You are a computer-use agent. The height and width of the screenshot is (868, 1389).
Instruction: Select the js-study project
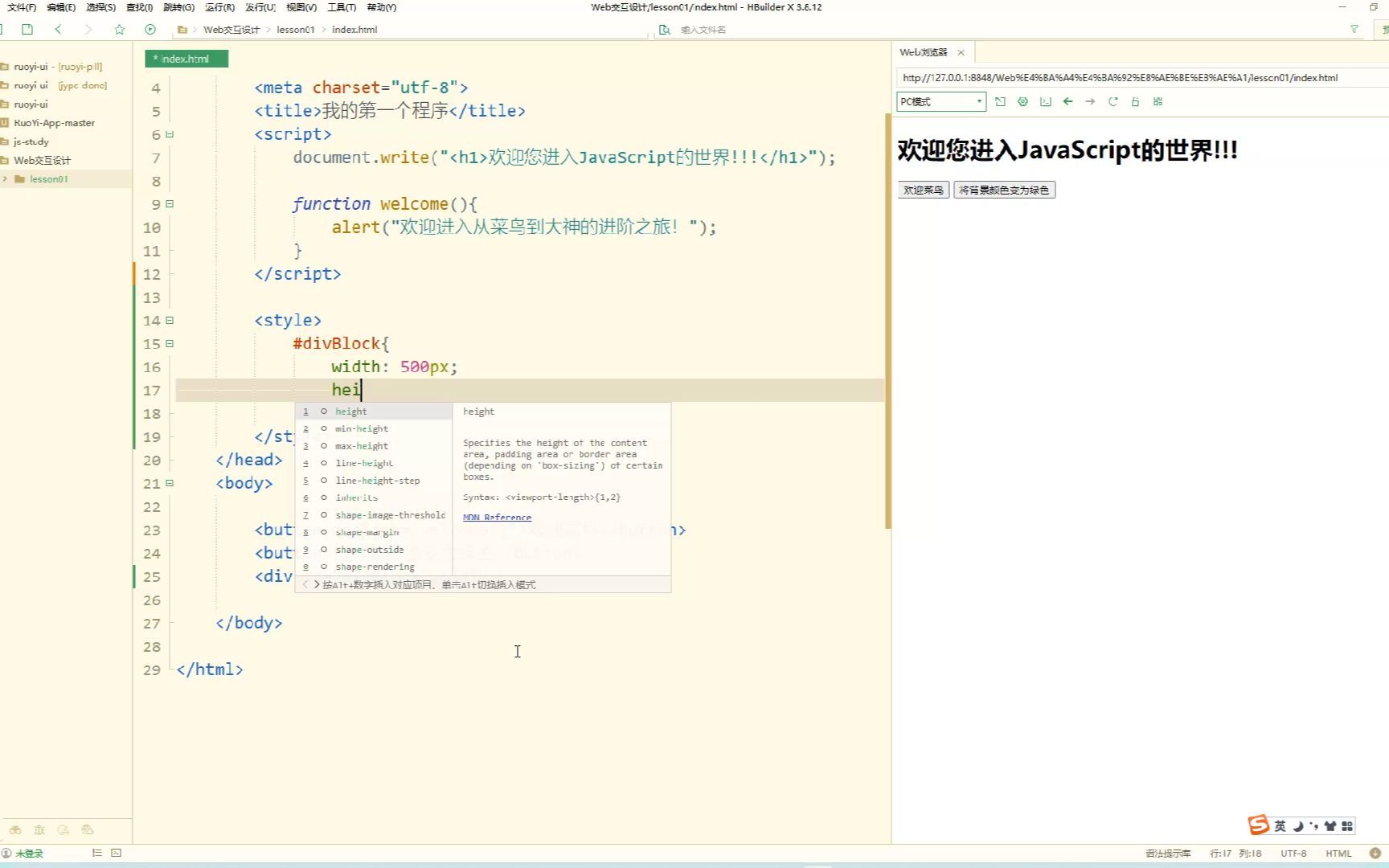pos(31,141)
